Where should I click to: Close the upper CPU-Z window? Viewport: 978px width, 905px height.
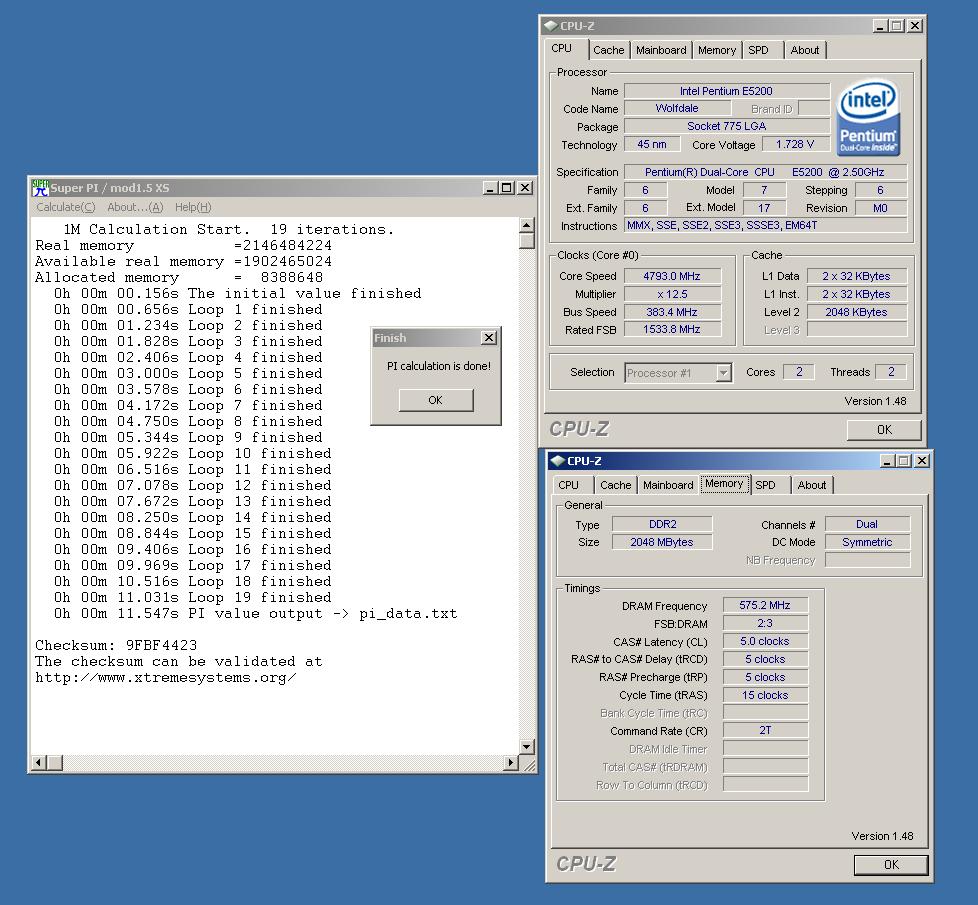coord(914,26)
